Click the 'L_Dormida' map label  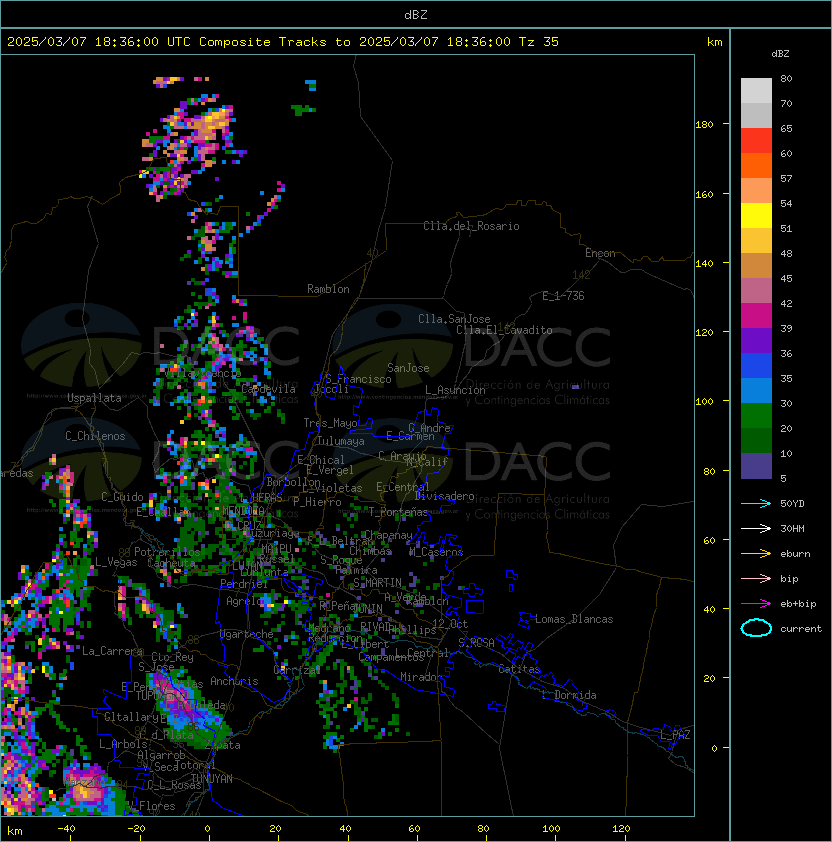coord(569,695)
